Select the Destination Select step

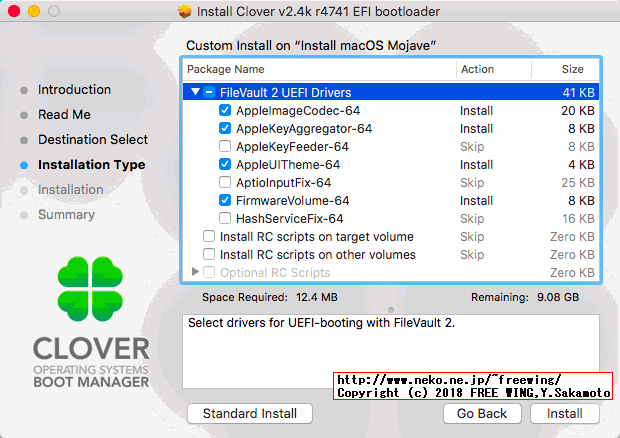(x=93, y=140)
